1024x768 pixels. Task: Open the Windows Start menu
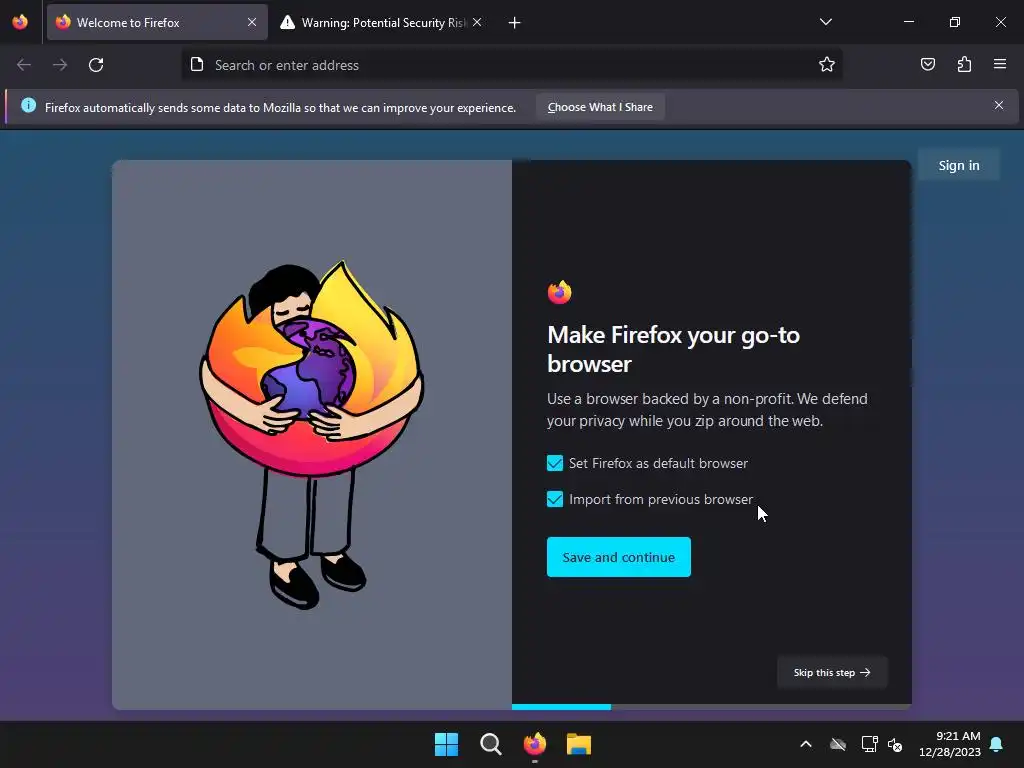pos(447,744)
